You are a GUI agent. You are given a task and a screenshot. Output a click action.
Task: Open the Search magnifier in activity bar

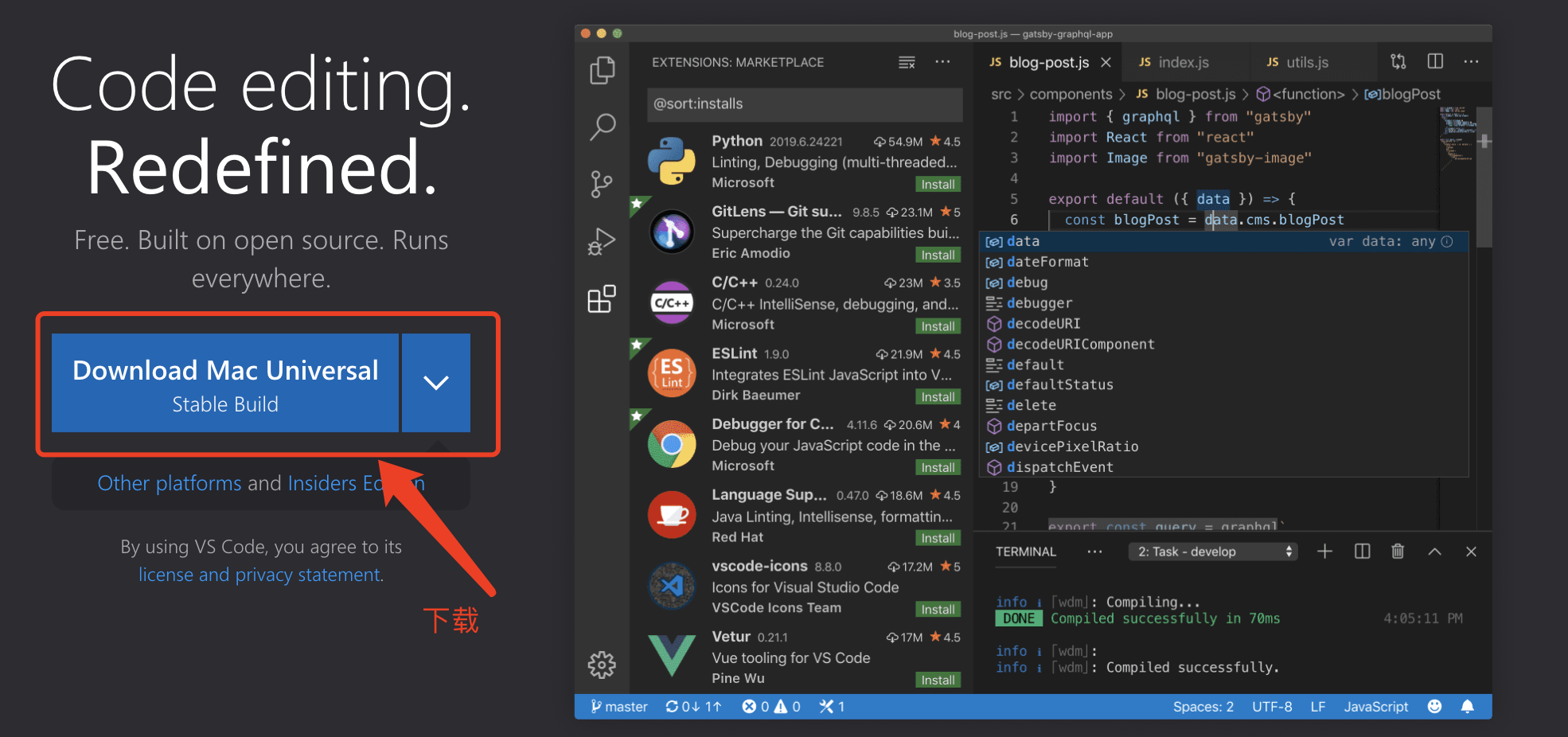[x=602, y=127]
